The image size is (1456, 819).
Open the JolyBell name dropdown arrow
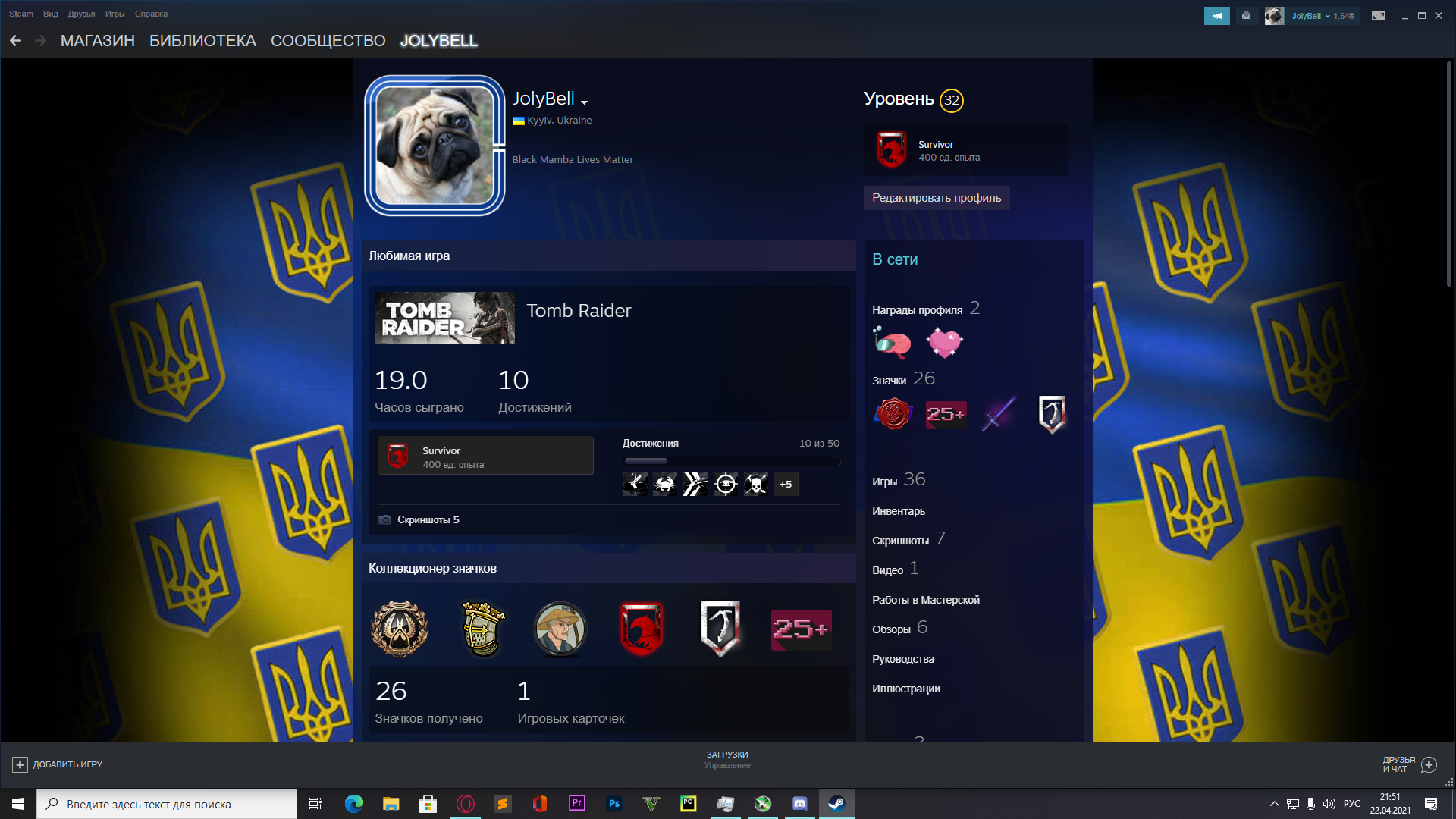coord(584,102)
